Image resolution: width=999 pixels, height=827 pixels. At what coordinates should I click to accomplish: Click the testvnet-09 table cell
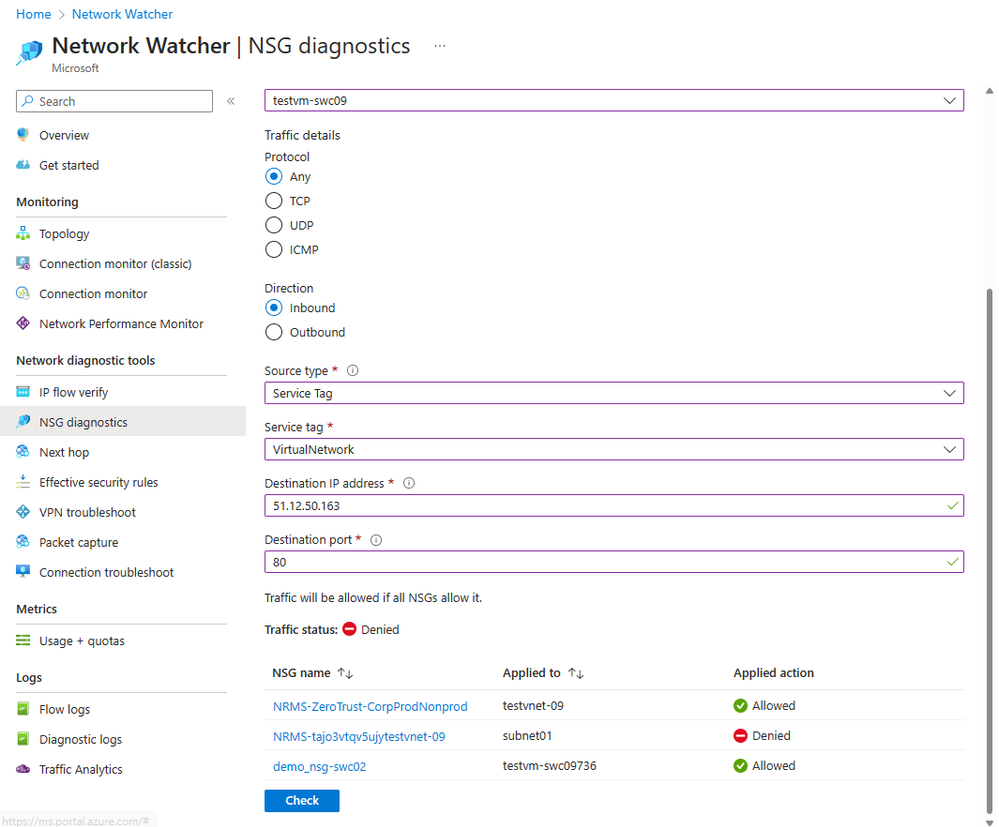(533, 705)
